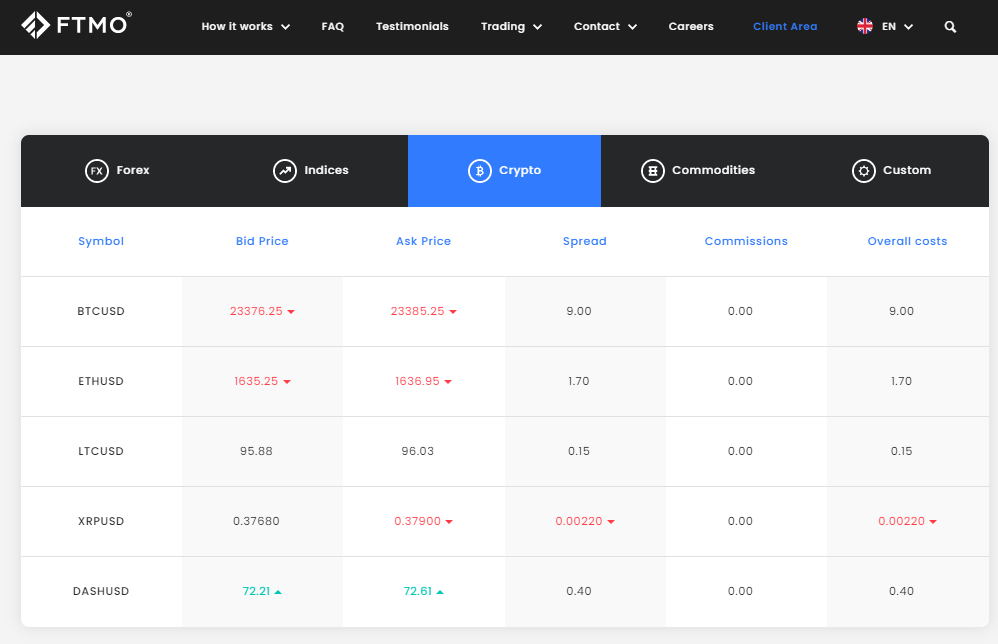Click the LTCUSD ask price 96.03
The image size is (998, 644).
(x=418, y=451)
